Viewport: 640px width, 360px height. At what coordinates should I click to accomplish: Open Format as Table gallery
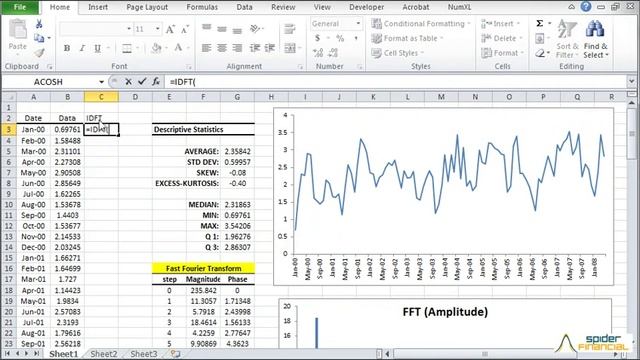pyautogui.click(x=407, y=38)
